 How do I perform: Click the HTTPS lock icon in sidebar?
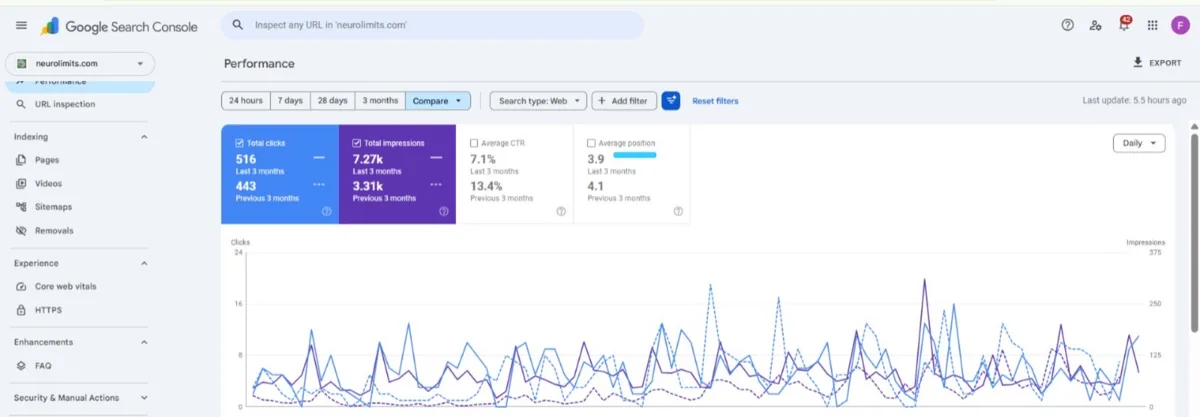tap(22, 310)
